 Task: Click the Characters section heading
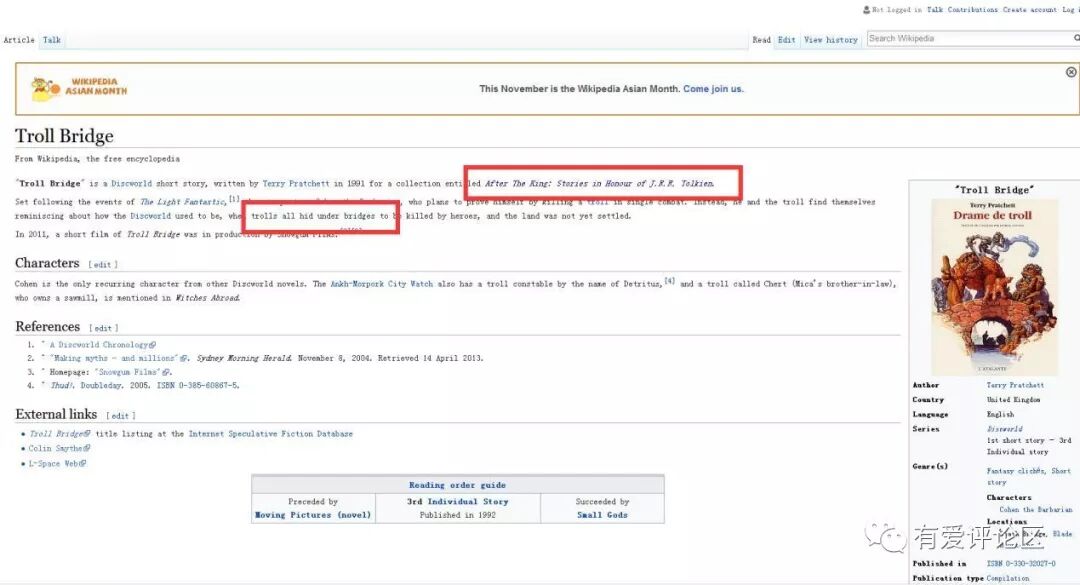pos(48,263)
